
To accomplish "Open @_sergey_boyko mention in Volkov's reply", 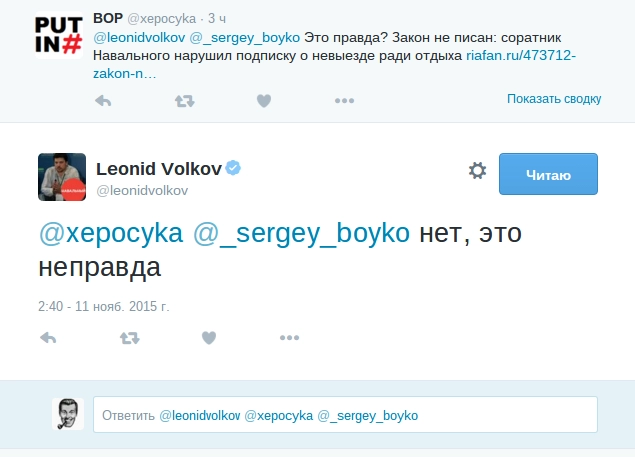I will tap(301, 234).
